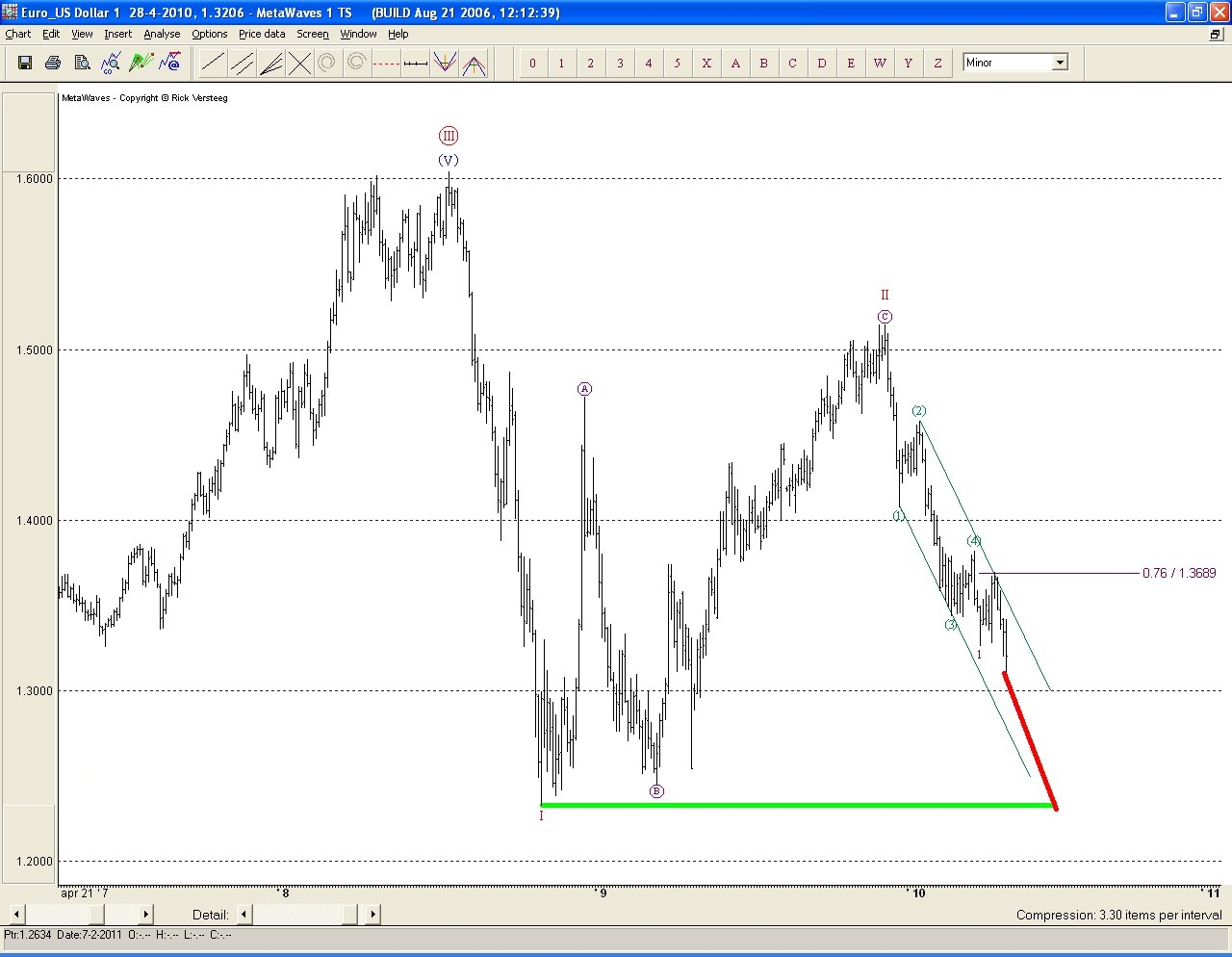The height and width of the screenshot is (957, 1232).
Task: Toggle wave label button X
Action: [706, 64]
